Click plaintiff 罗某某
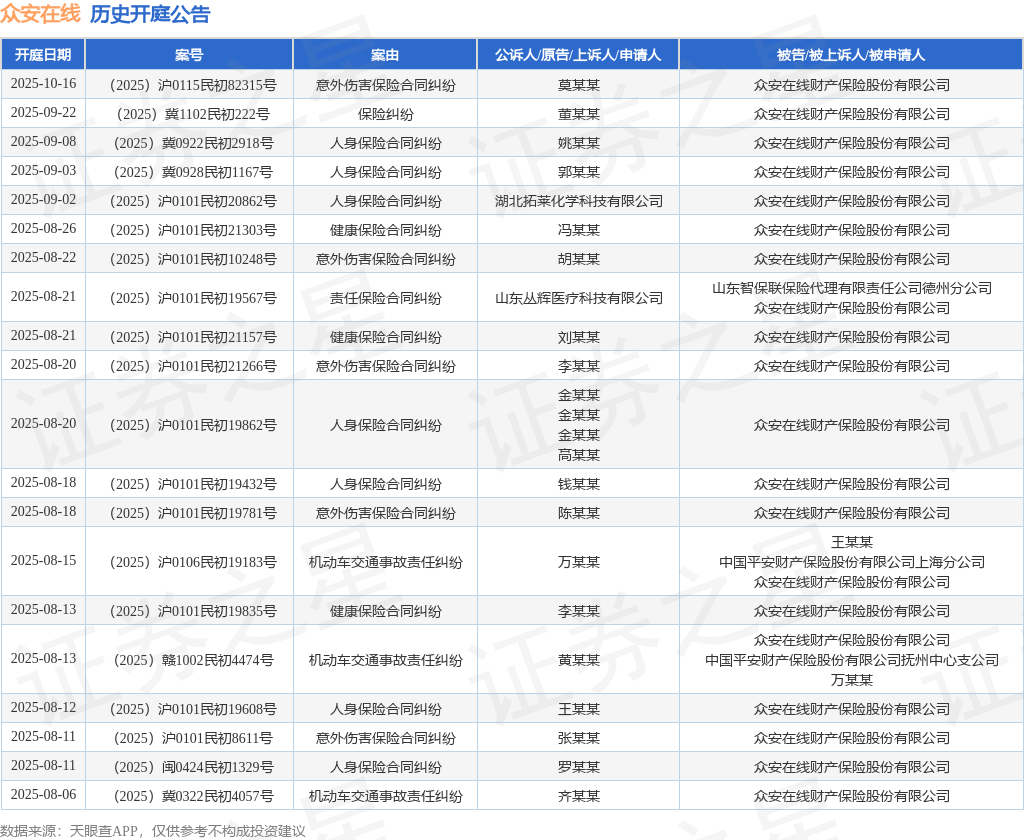Image resolution: width=1024 pixels, height=840 pixels. click(x=579, y=767)
